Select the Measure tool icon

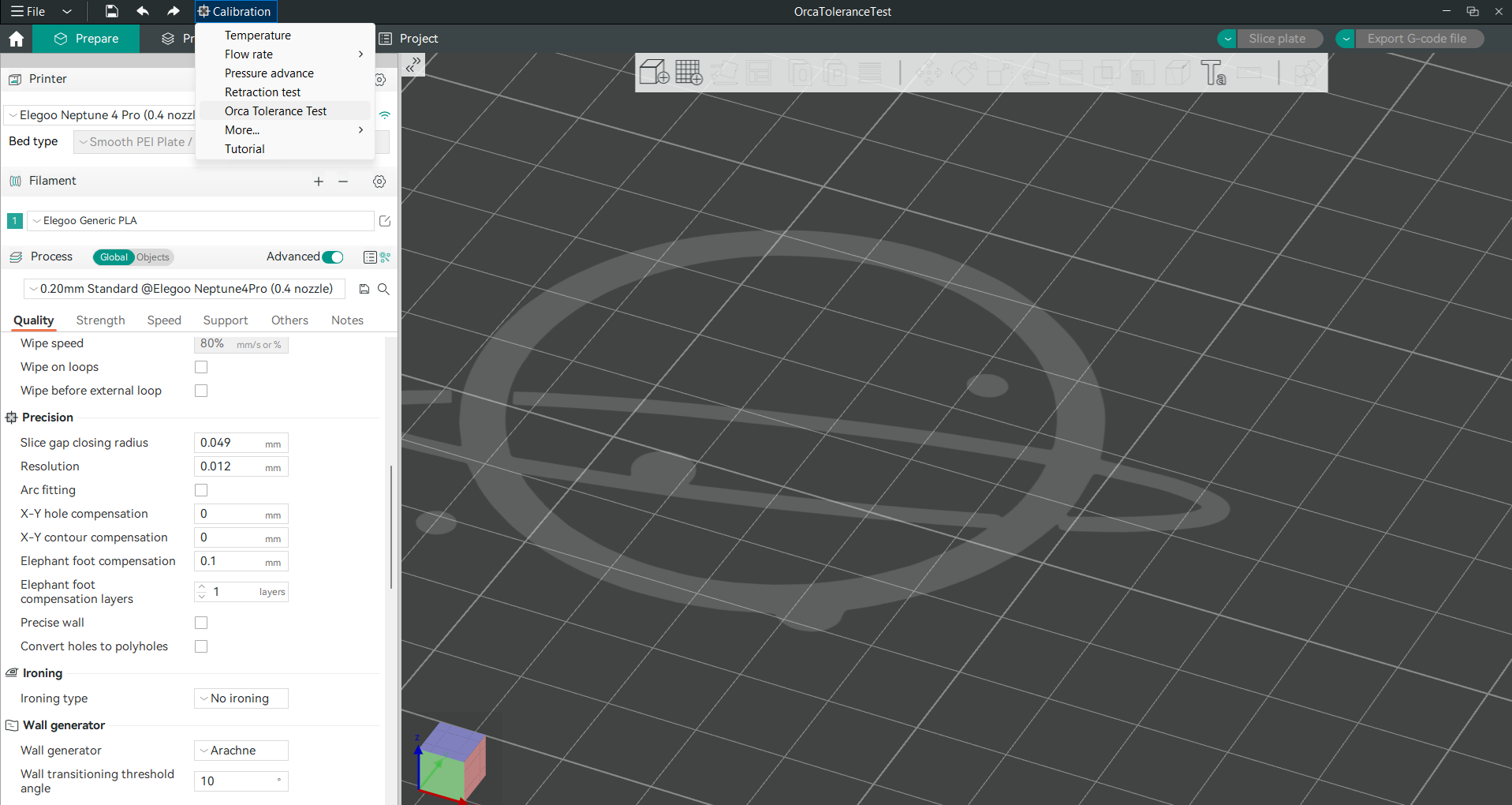point(1249,73)
